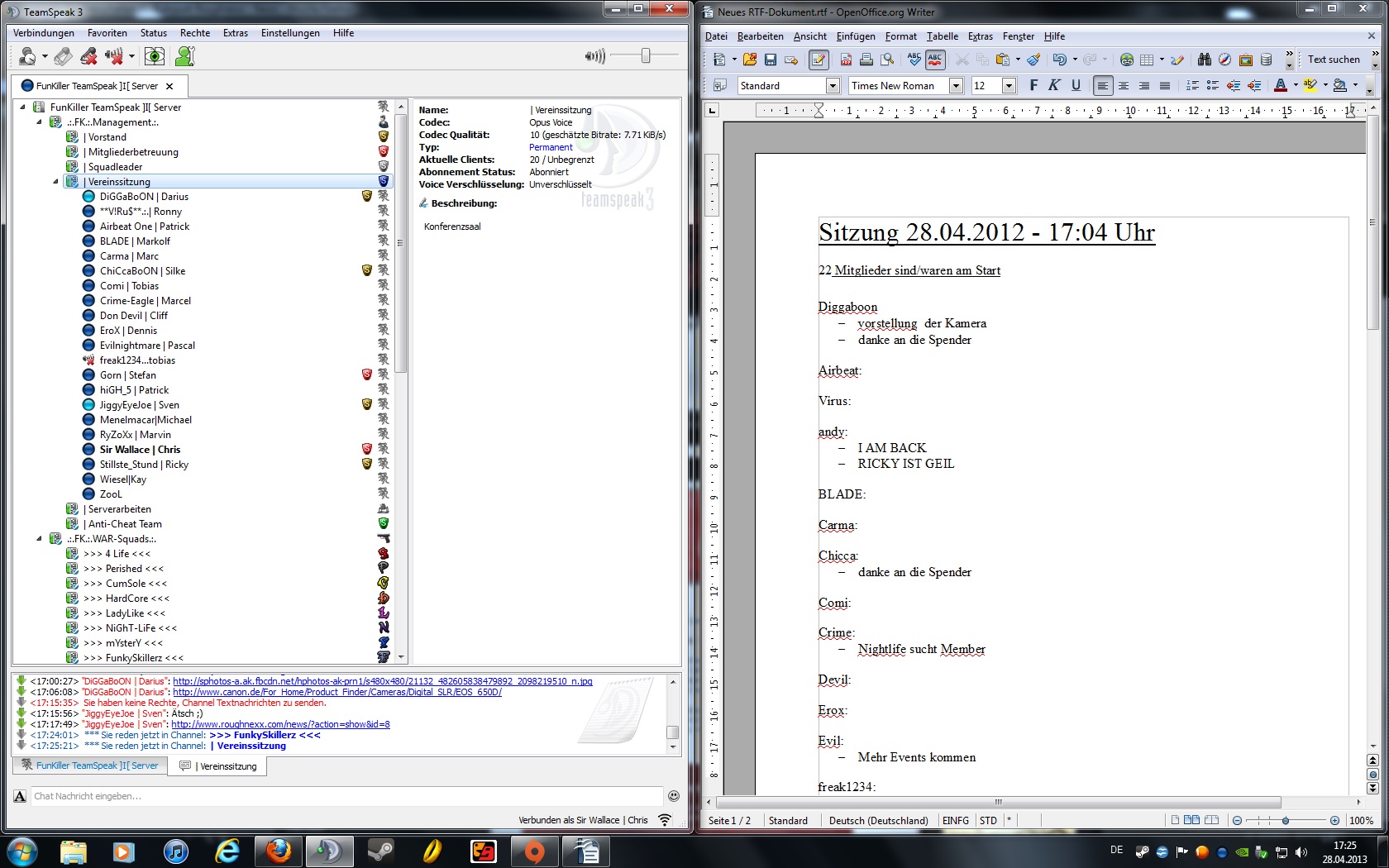This screenshot has height=868, width=1389.
Task: Click the format paintbrush icon in Writer
Action: (1033, 60)
